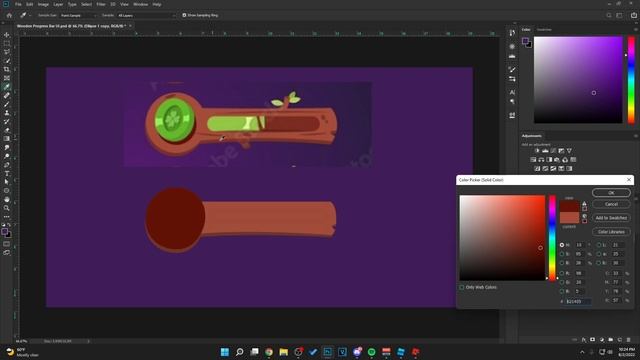Screen dimensions: 640x360
Task: Select the Brush tool
Action: point(7,104)
